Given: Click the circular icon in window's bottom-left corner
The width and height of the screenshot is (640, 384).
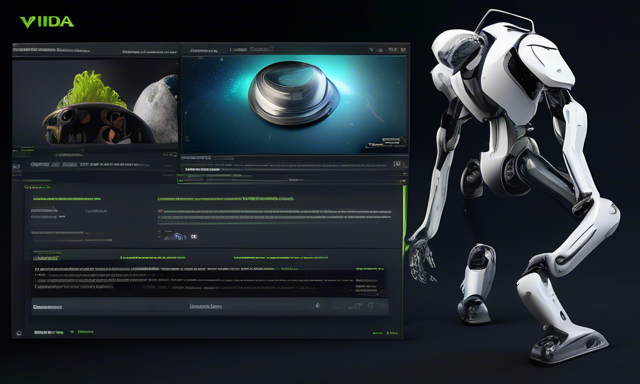Looking at the screenshot, I should coord(19,333).
